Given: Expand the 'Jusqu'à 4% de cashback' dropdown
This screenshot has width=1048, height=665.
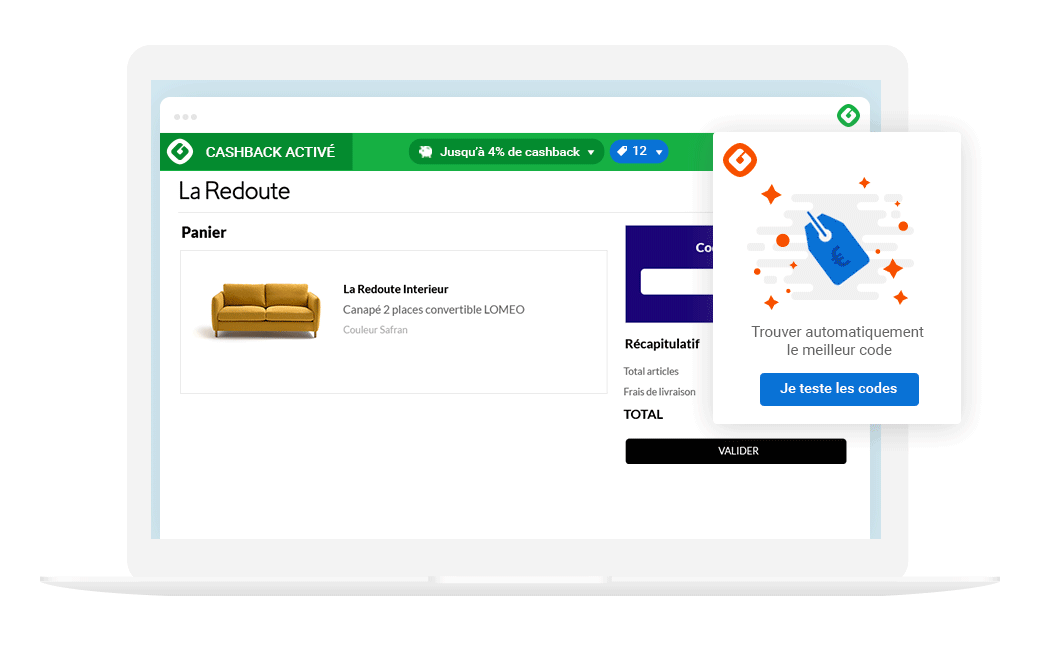Looking at the screenshot, I should (506, 152).
